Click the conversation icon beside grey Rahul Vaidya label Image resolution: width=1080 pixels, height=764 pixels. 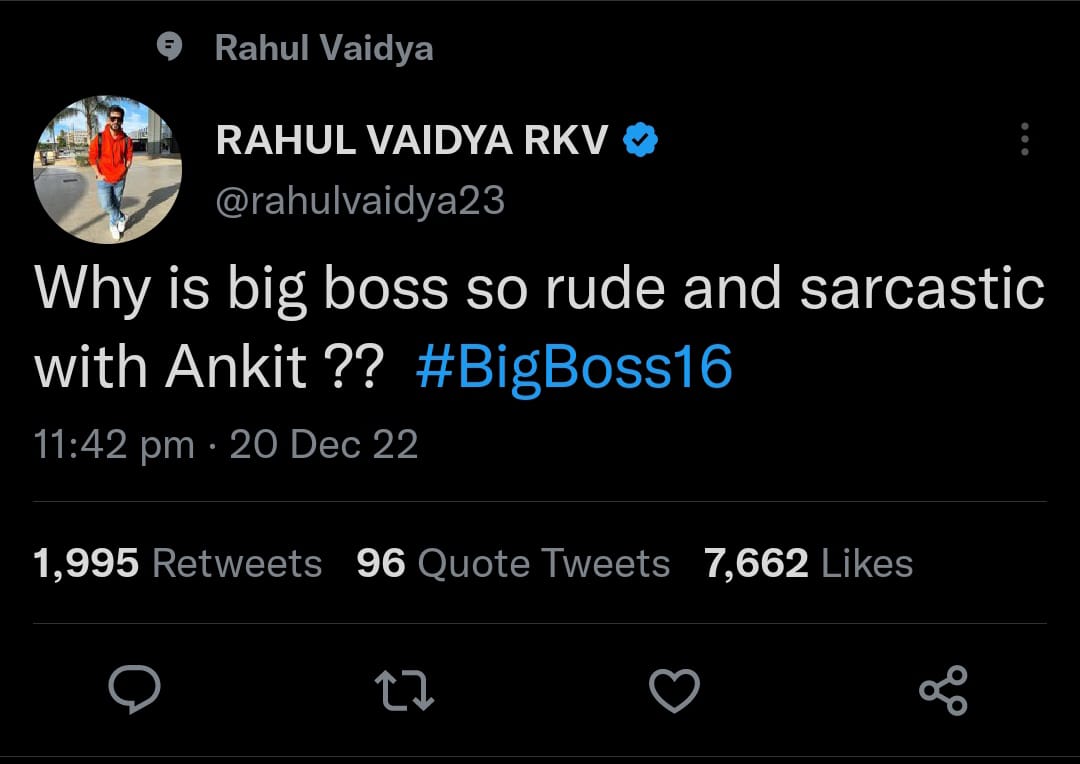coord(169,47)
